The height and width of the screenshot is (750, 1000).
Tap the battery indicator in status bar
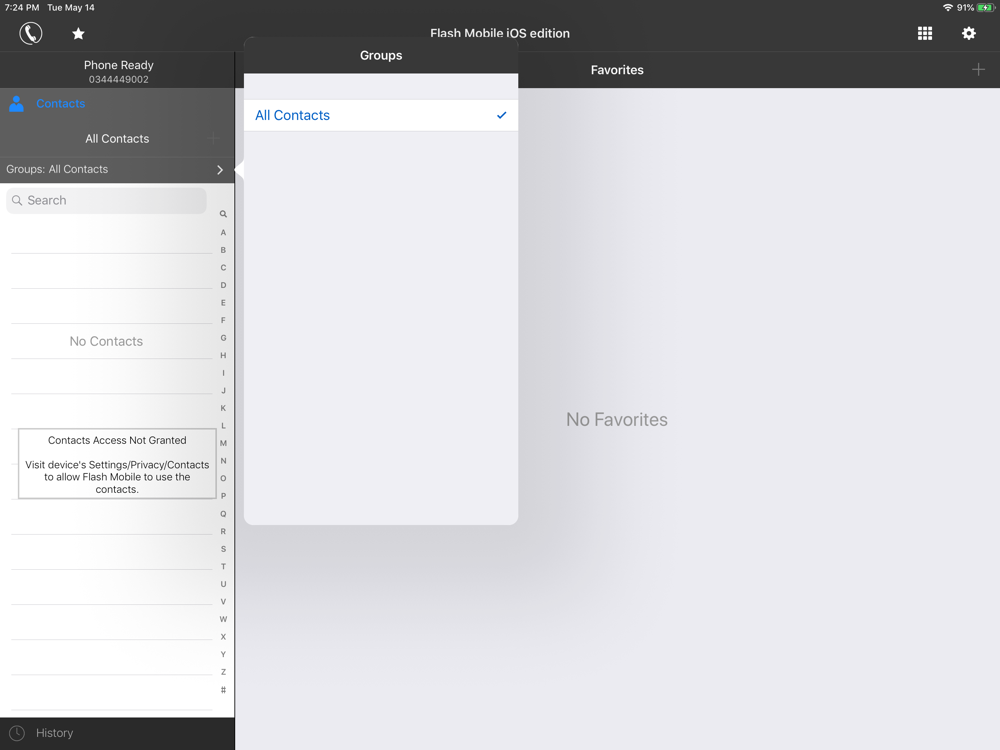(987, 8)
